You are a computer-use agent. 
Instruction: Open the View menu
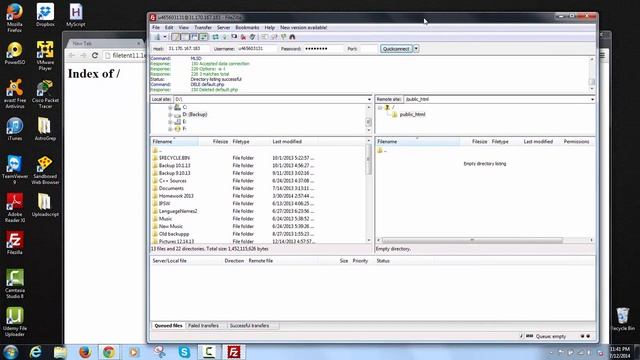[x=184, y=27]
